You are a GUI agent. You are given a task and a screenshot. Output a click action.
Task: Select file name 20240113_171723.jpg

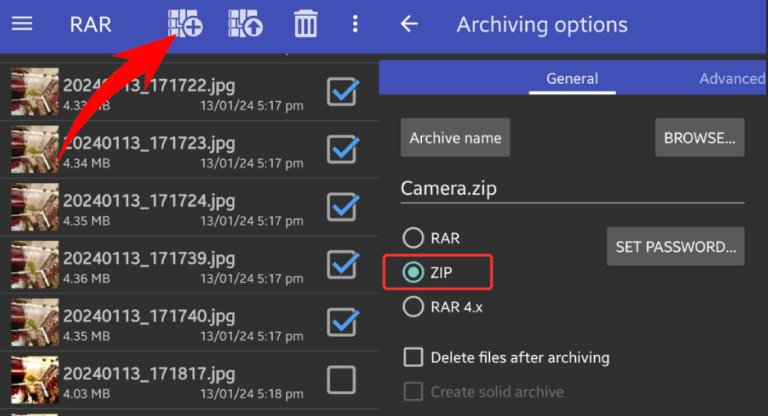[149, 143]
